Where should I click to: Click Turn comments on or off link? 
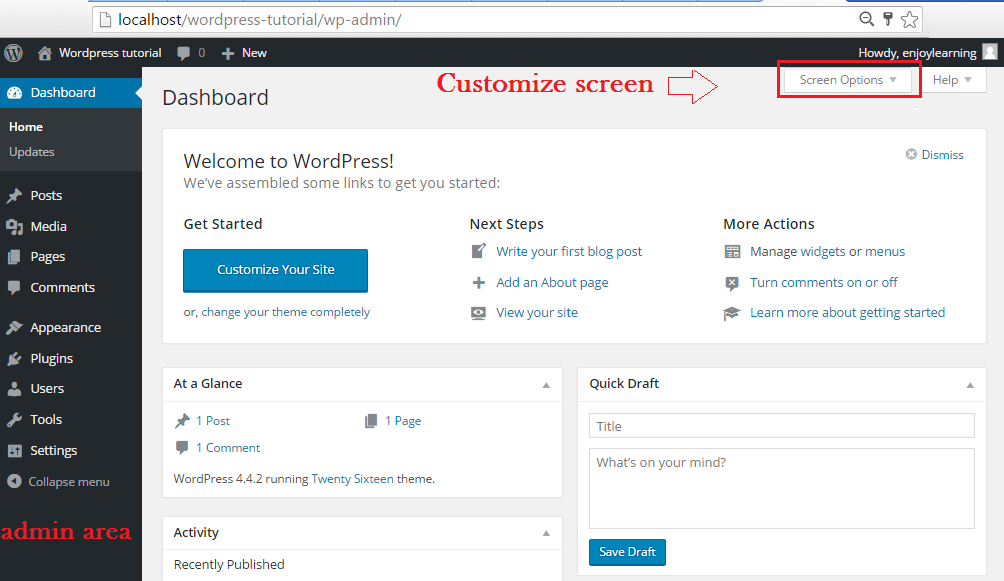824,282
